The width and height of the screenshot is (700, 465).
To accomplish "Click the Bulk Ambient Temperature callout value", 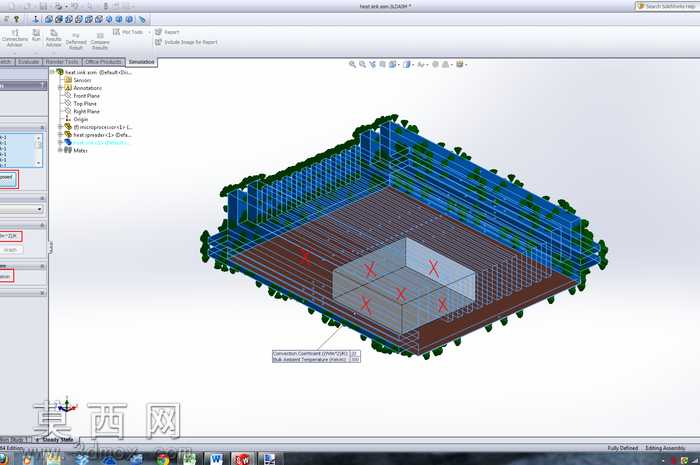I will pyautogui.click(x=354, y=359).
